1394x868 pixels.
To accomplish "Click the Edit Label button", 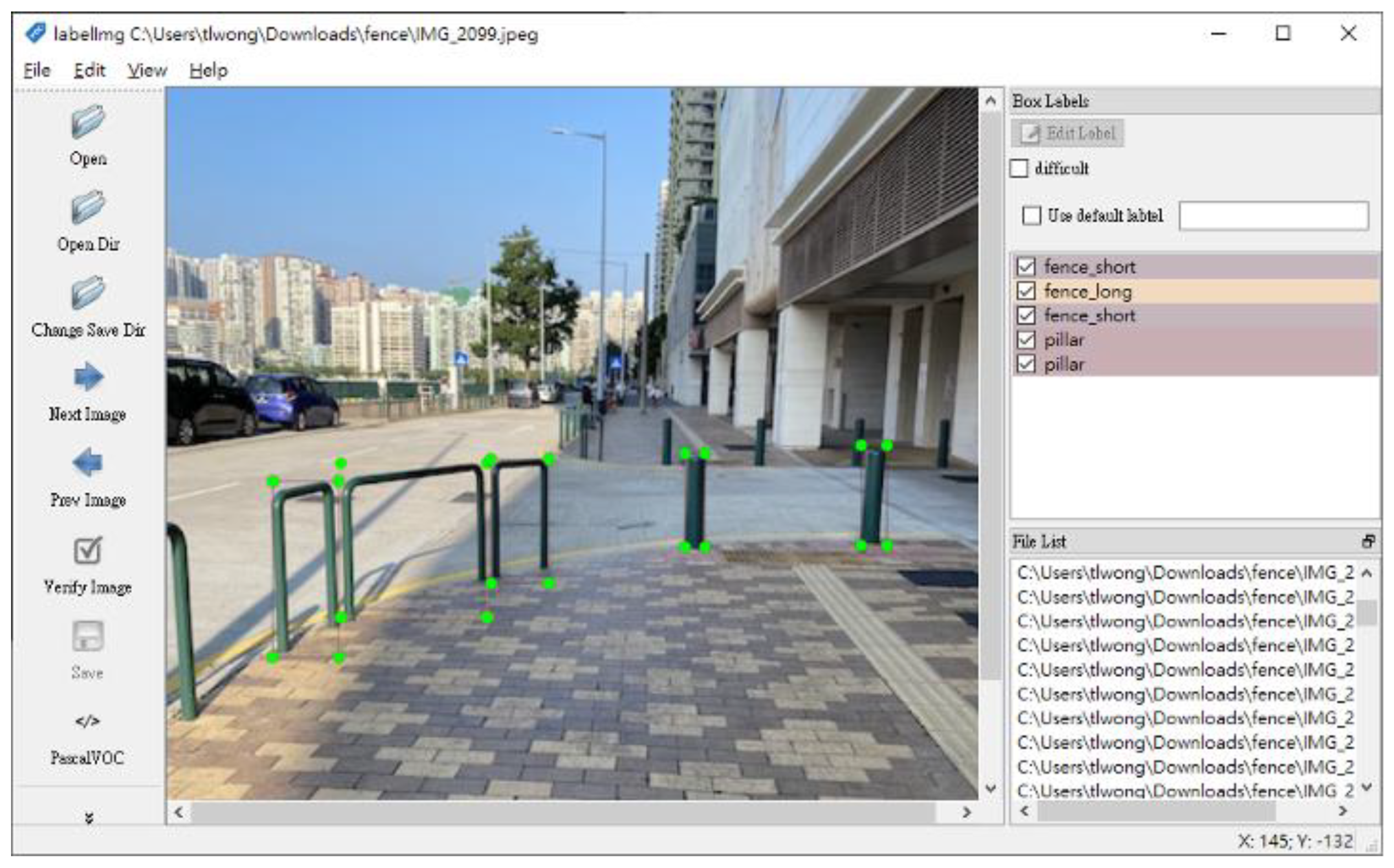I will pyautogui.click(x=1067, y=133).
